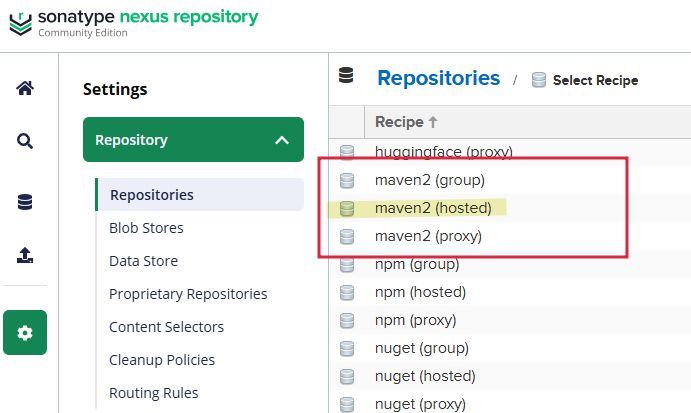Click the icon next to huggingface (proxy)
Screen dimensions: 691x413
(347, 152)
